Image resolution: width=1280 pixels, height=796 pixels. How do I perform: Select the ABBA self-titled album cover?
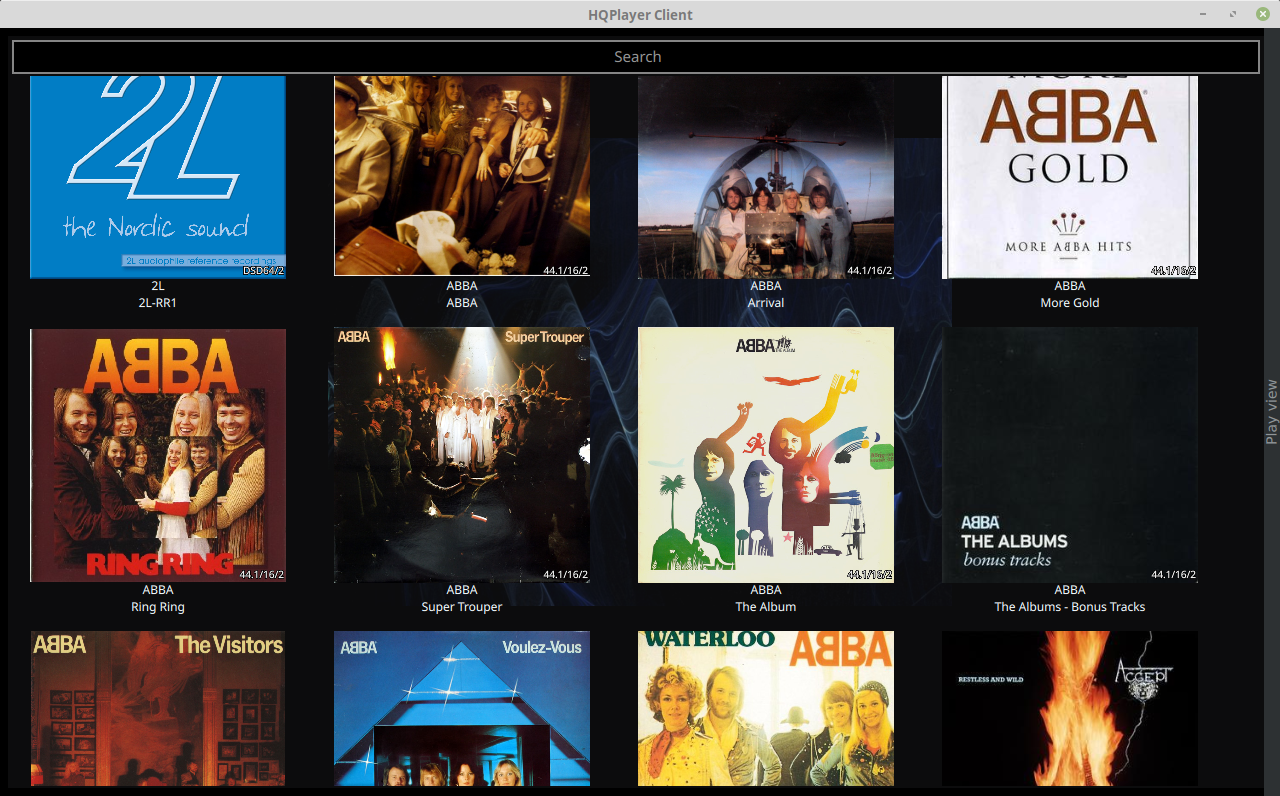tap(462, 176)
